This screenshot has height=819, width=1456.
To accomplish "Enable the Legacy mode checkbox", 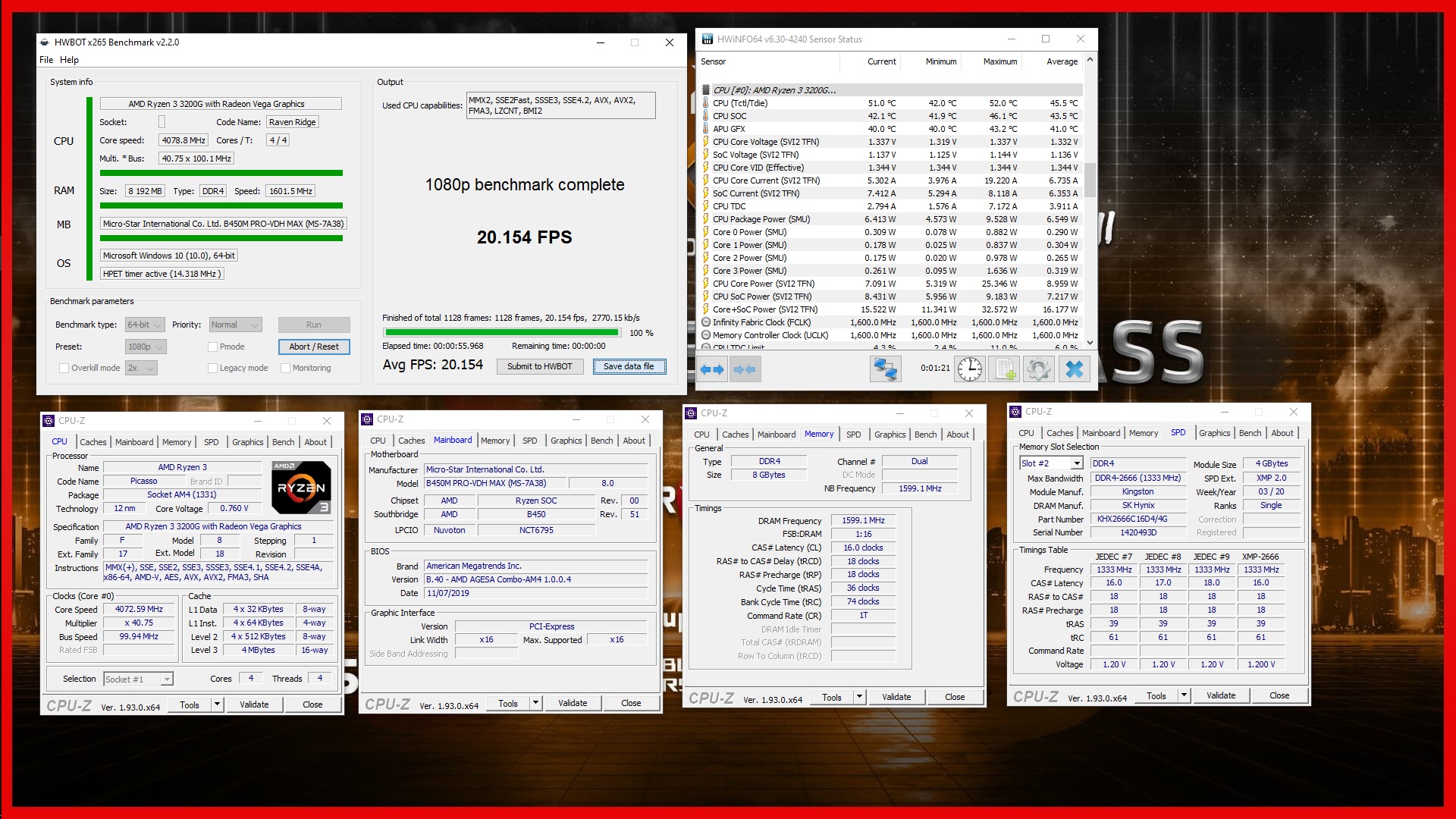I will click(212, 369).
